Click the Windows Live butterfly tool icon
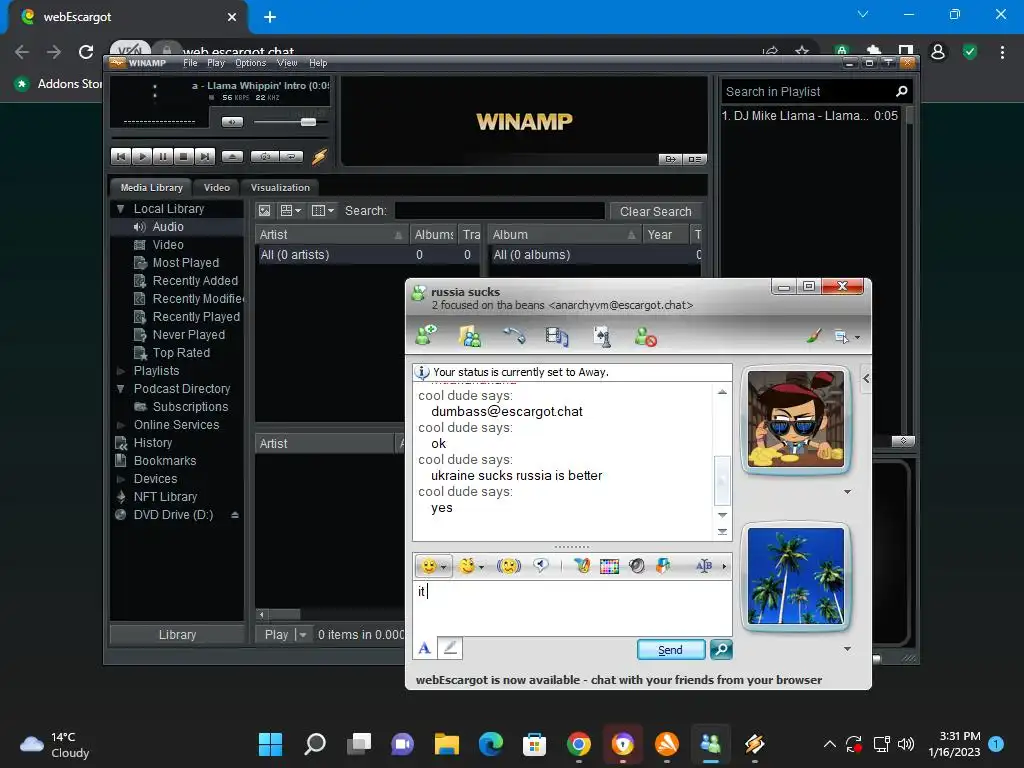The image size is (1024, 768). [583, 566]
